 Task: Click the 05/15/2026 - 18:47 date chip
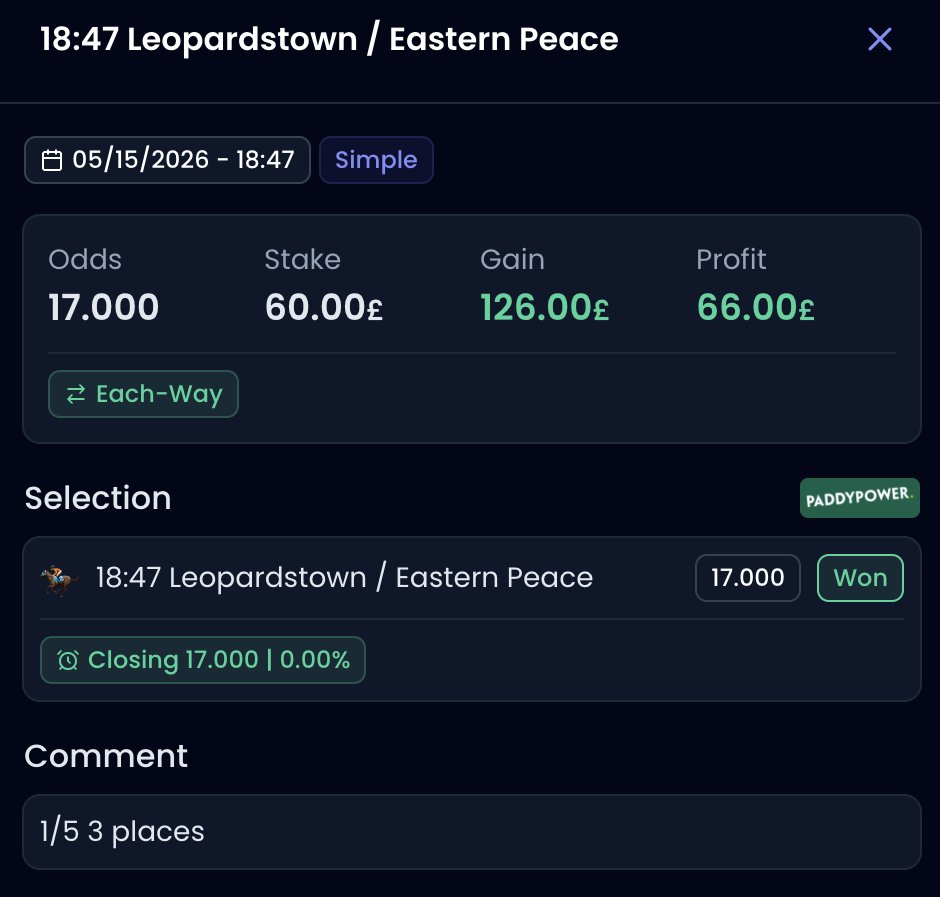click(167, 160)
